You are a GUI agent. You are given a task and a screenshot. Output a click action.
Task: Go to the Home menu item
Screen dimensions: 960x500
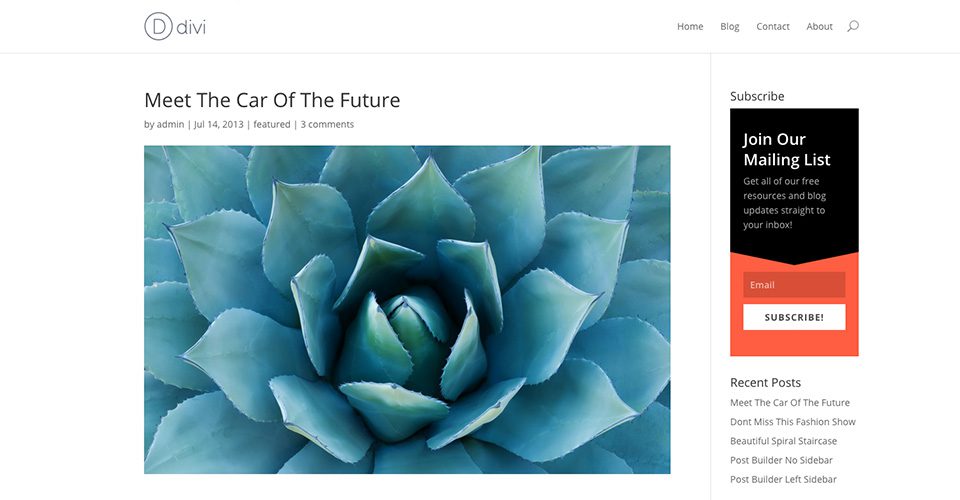690,26
